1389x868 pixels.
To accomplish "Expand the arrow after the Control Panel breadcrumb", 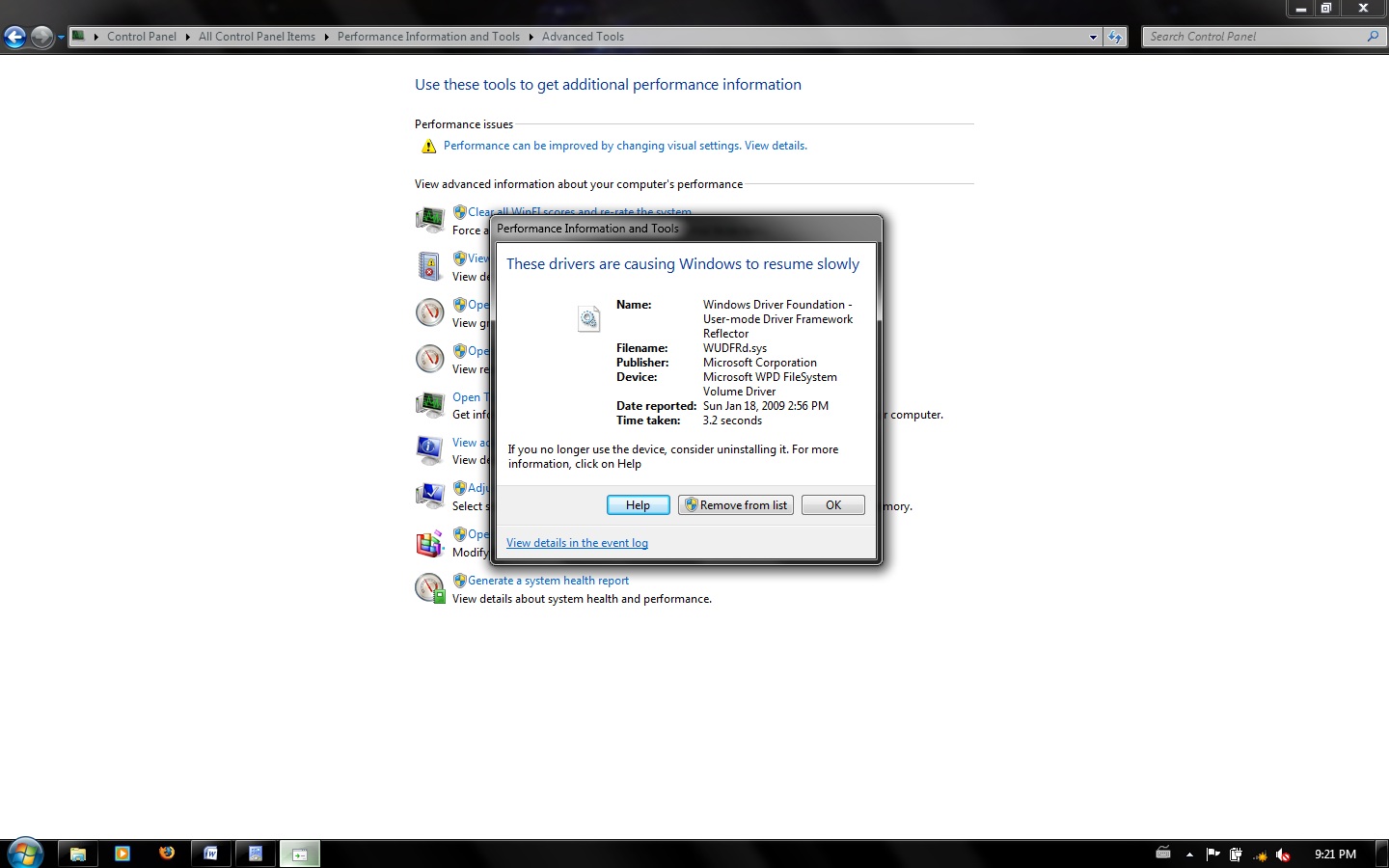I will (188, 37).
